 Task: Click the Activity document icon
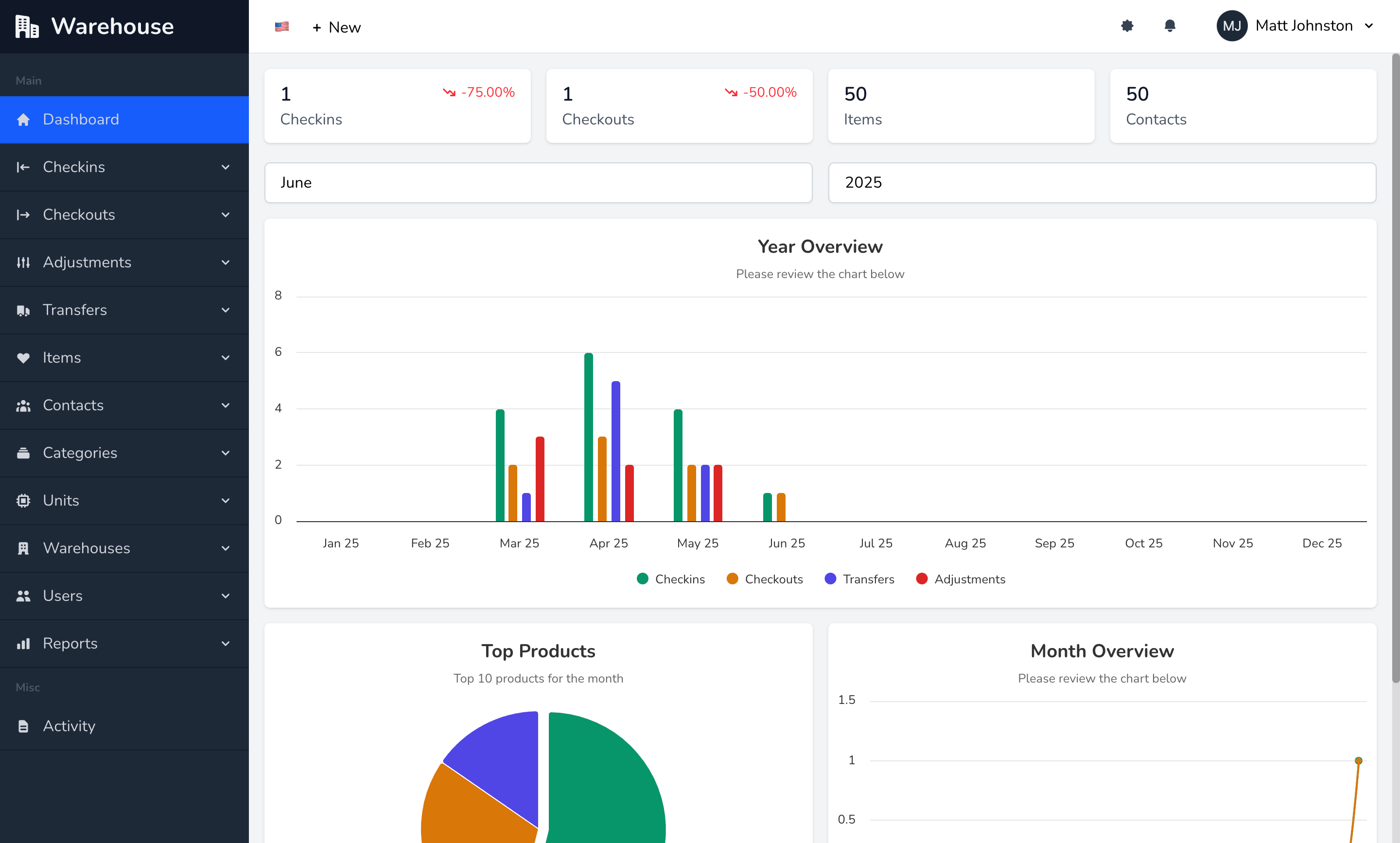click(23, 726)
